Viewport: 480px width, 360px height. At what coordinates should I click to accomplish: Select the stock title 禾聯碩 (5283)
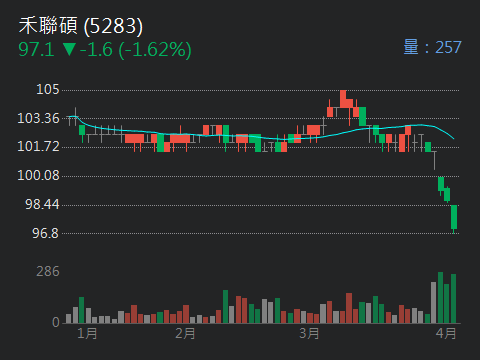pyautogui.click(x=81, y=26)
